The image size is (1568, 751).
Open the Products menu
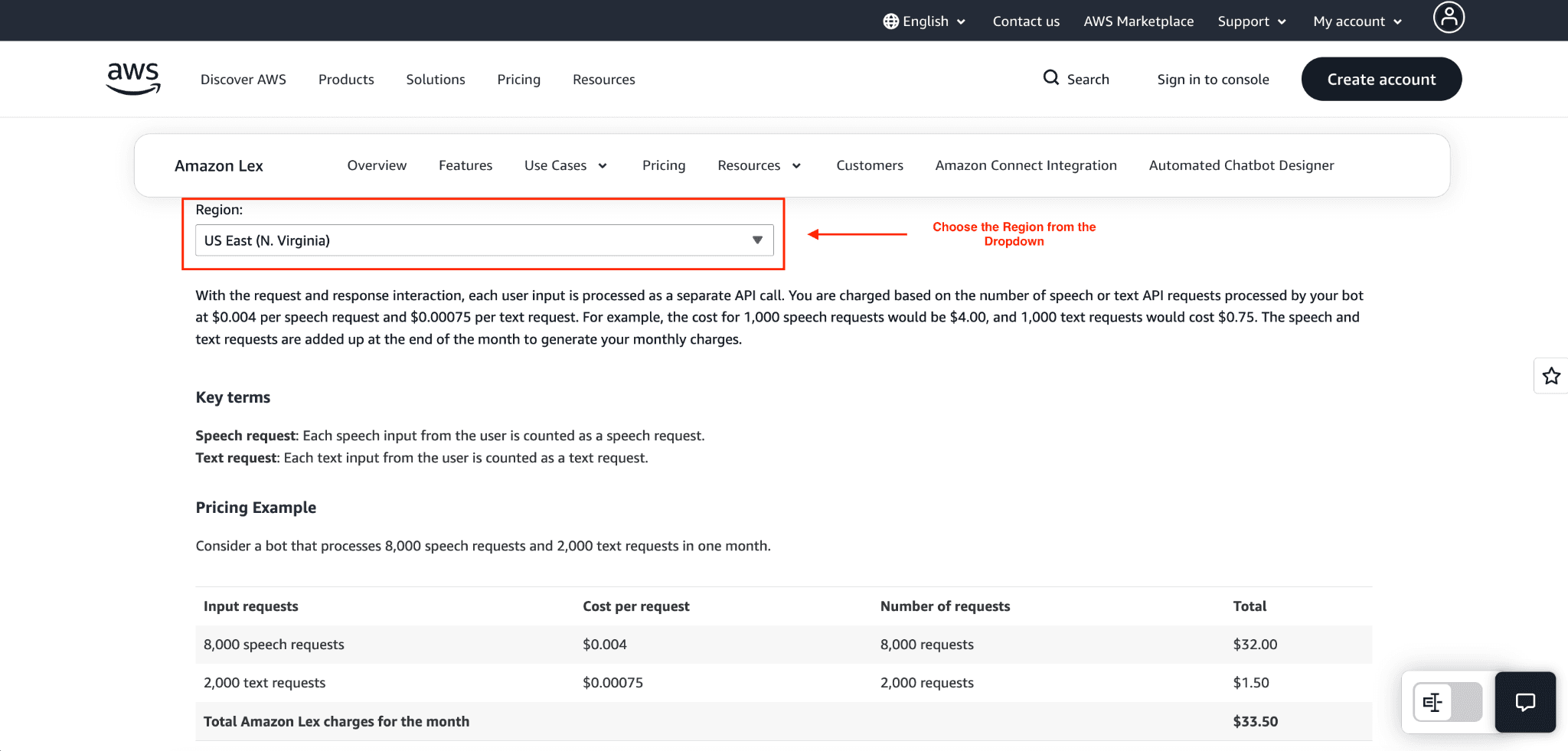(346, 80)
